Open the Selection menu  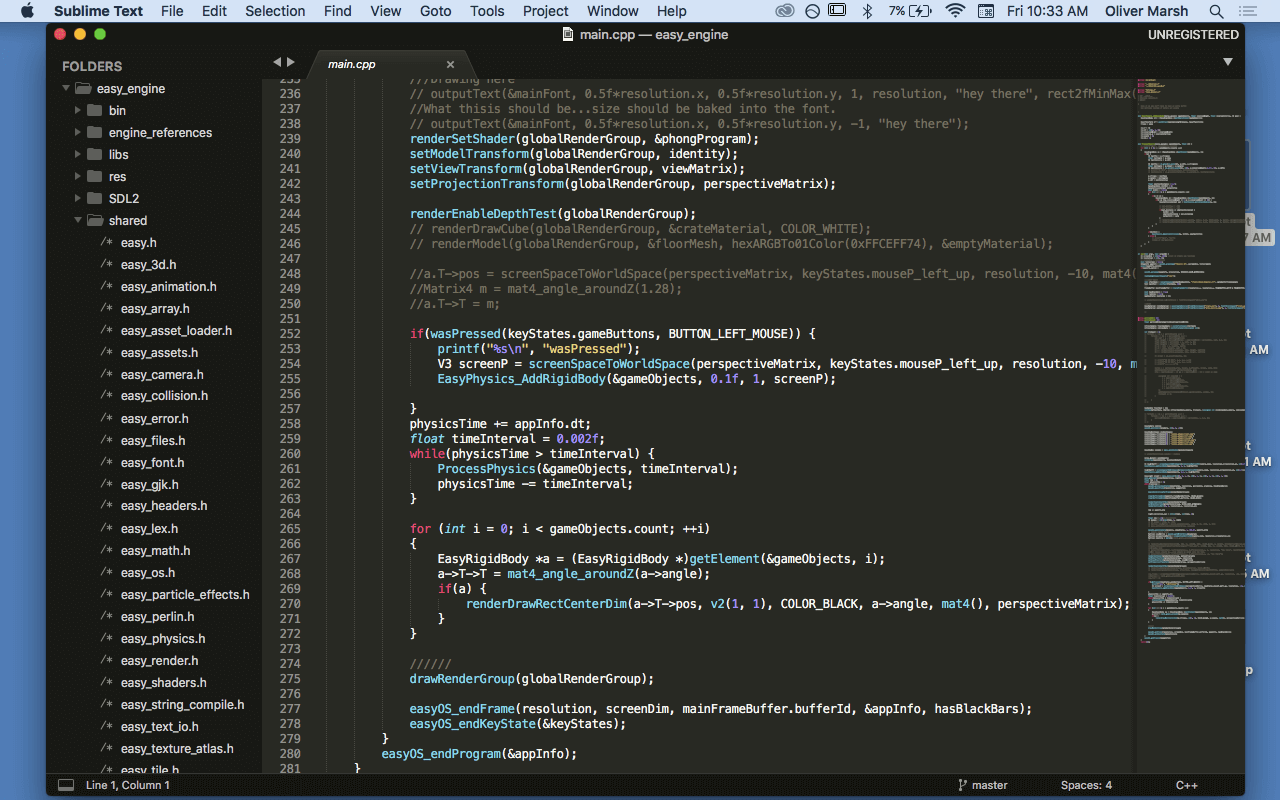pyautogui.click(x=275, y=11)
